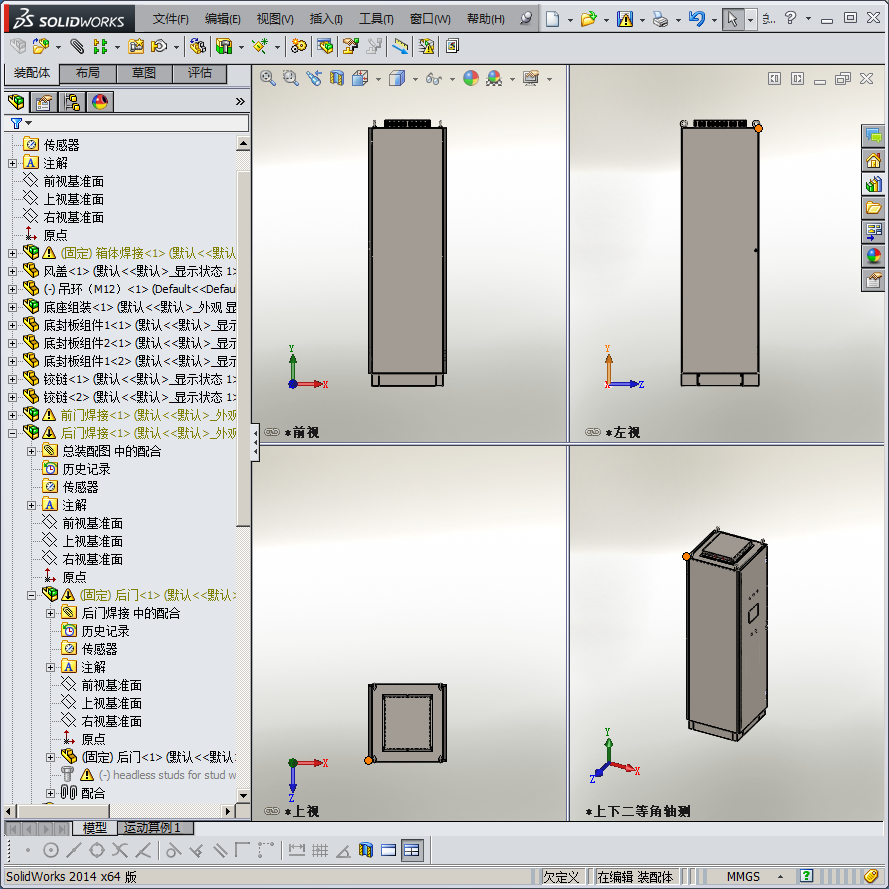This screenshot has width=889, height=889.
Task: Toggle the link icon beside 前视 view
Action: pos(272,433)
